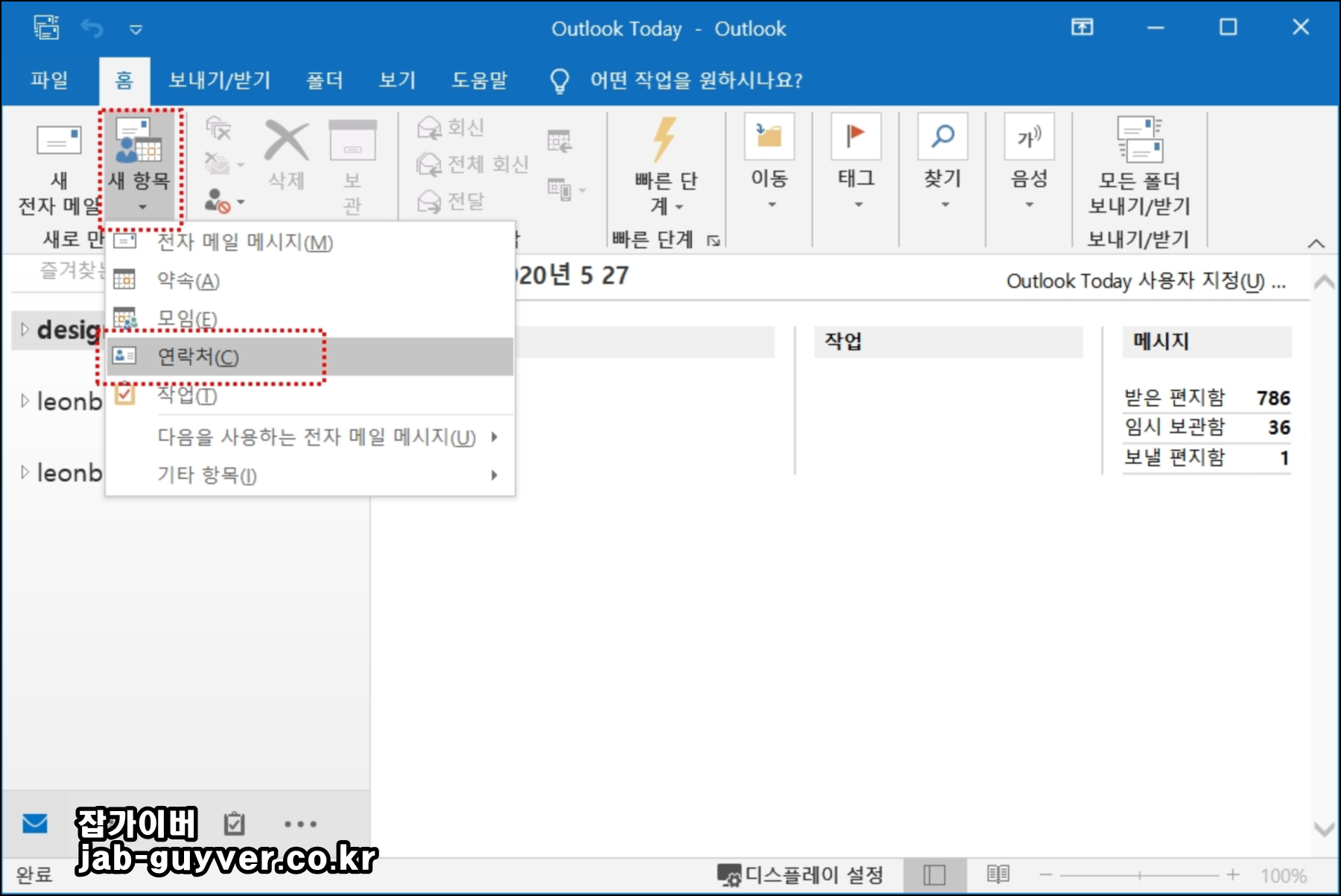Click Reply All (전체 회신)
The width and height of the screenshot is (1341, 896).
click(x=472, y=164)
